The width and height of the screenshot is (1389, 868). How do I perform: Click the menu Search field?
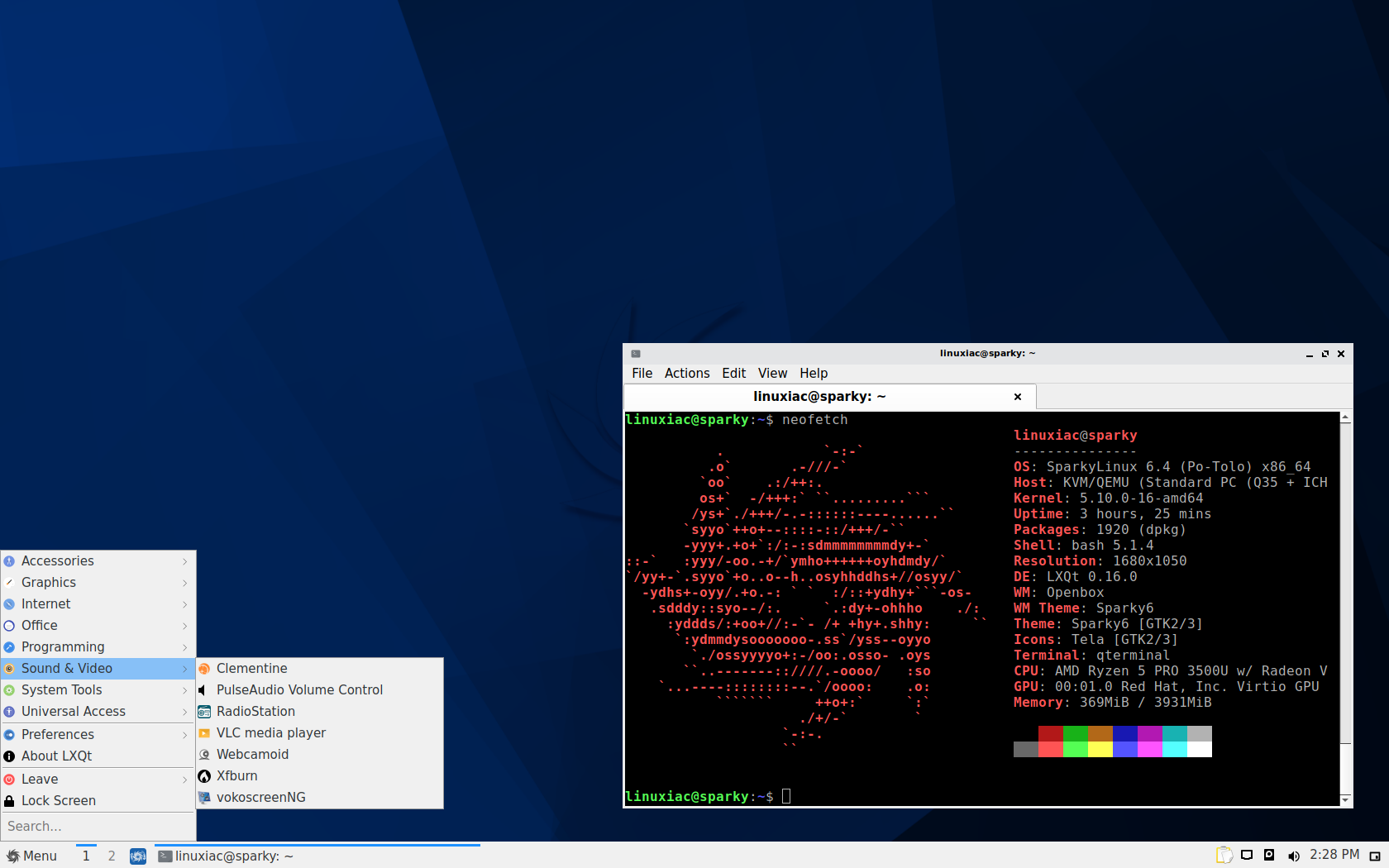coord(98,826)
